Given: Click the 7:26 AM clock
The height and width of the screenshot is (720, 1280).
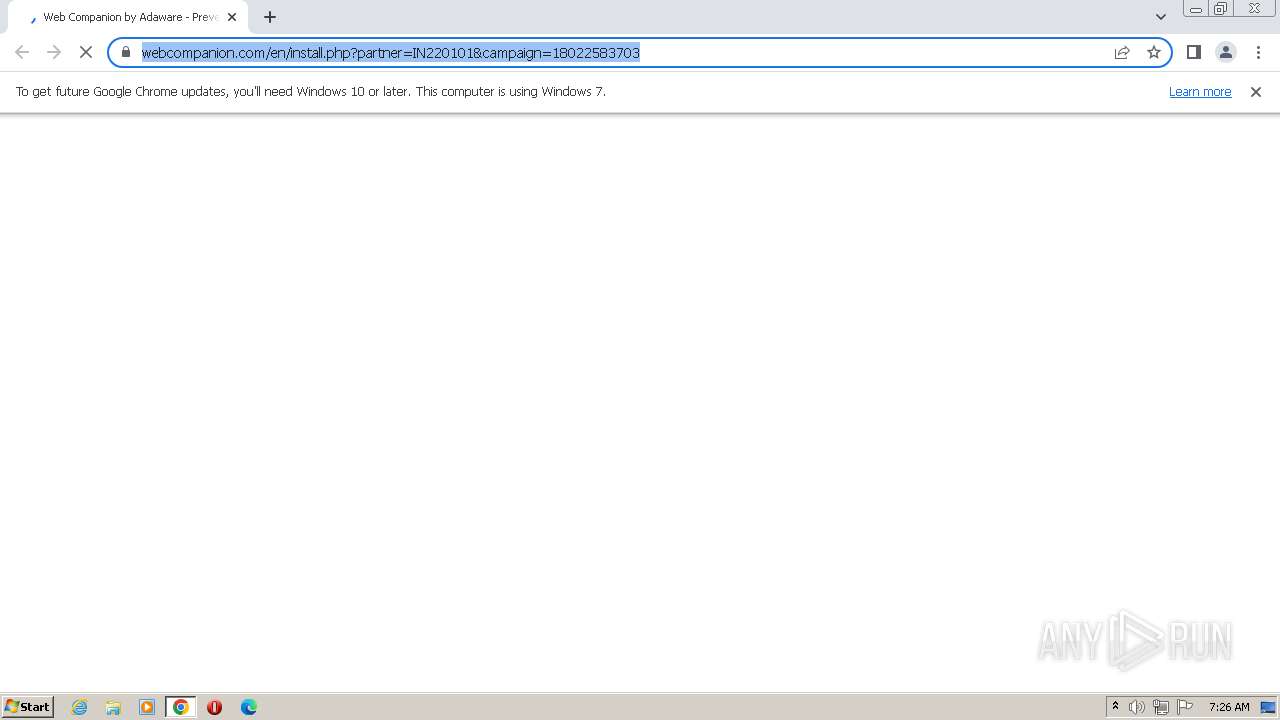Looking at the screenshot, I should (1229, 707).
